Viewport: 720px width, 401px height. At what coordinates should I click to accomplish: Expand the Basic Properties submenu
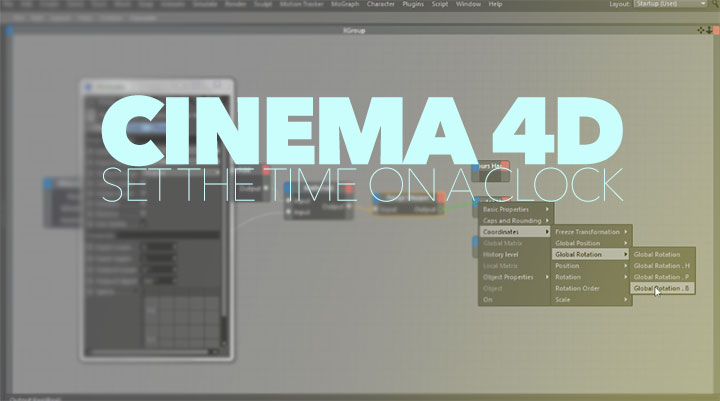(x=516, y=209)
